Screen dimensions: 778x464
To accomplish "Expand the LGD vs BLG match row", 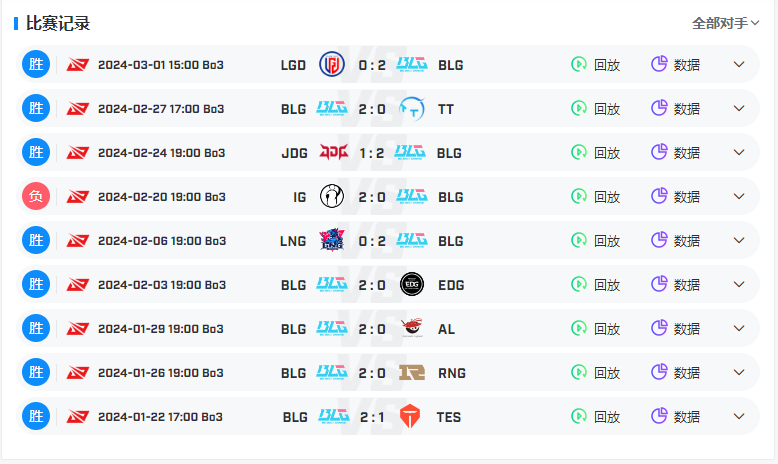I will point(739,65).
